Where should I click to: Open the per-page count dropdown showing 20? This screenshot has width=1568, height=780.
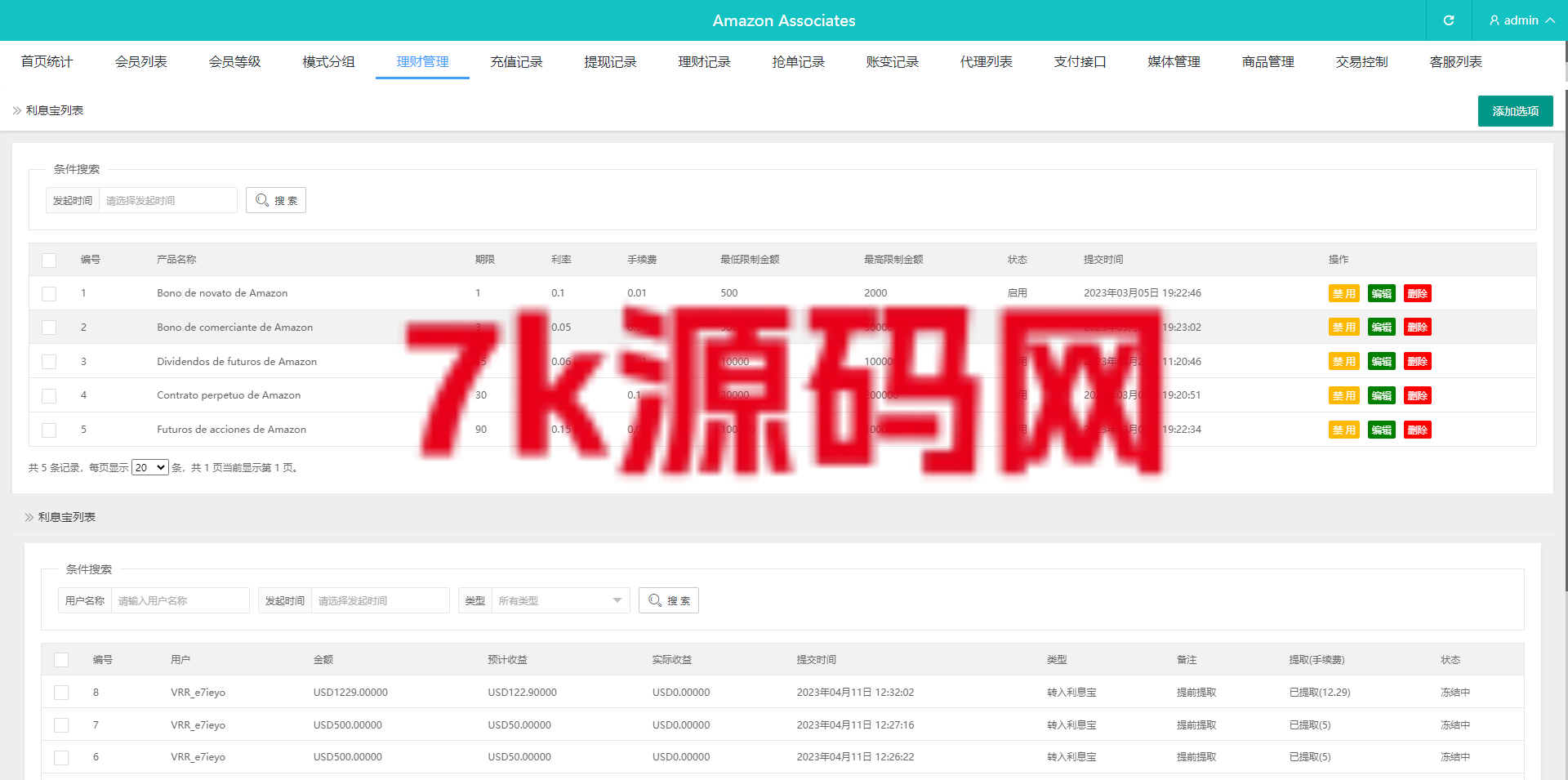tap(150, 467)
